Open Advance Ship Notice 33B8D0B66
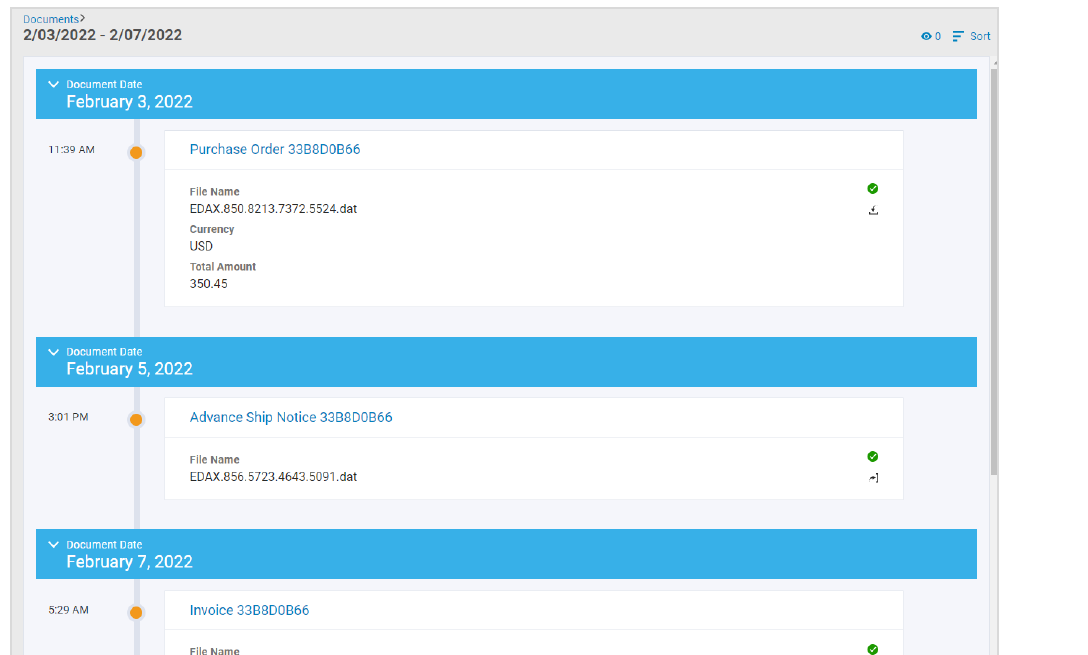Image resolution: width=1088 pixels, height=655 pixels. [291, 417]
